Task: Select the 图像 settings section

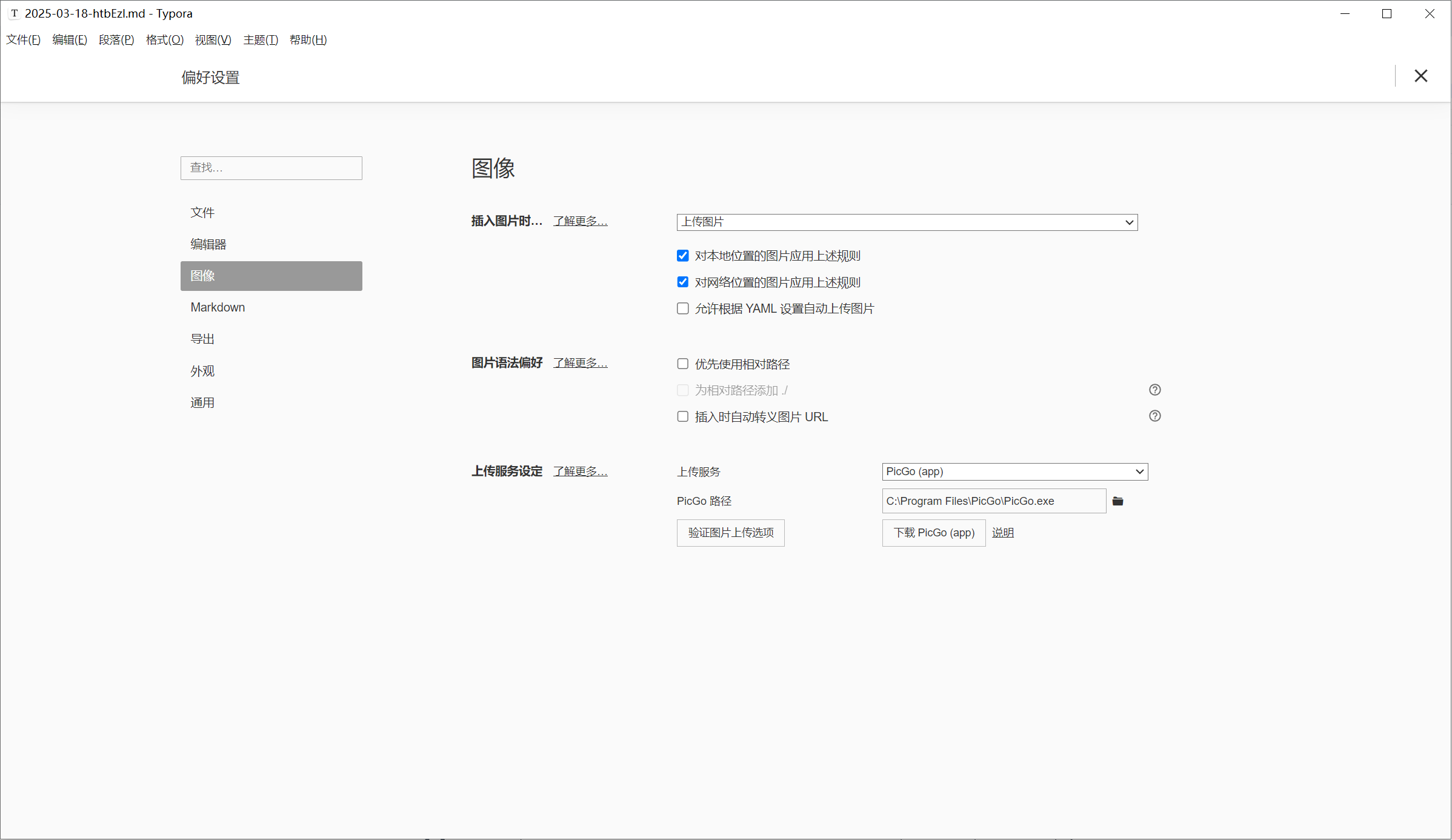Action: point(271,276)
